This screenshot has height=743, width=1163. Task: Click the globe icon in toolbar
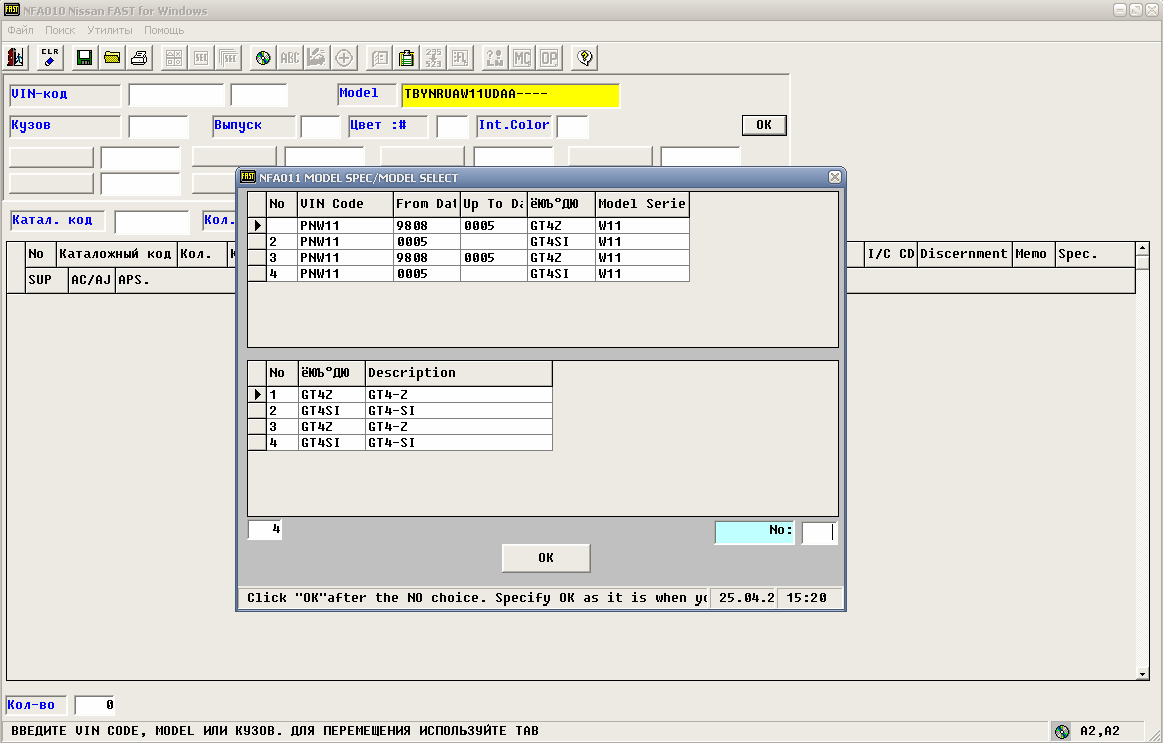click(x=263, y=58)
